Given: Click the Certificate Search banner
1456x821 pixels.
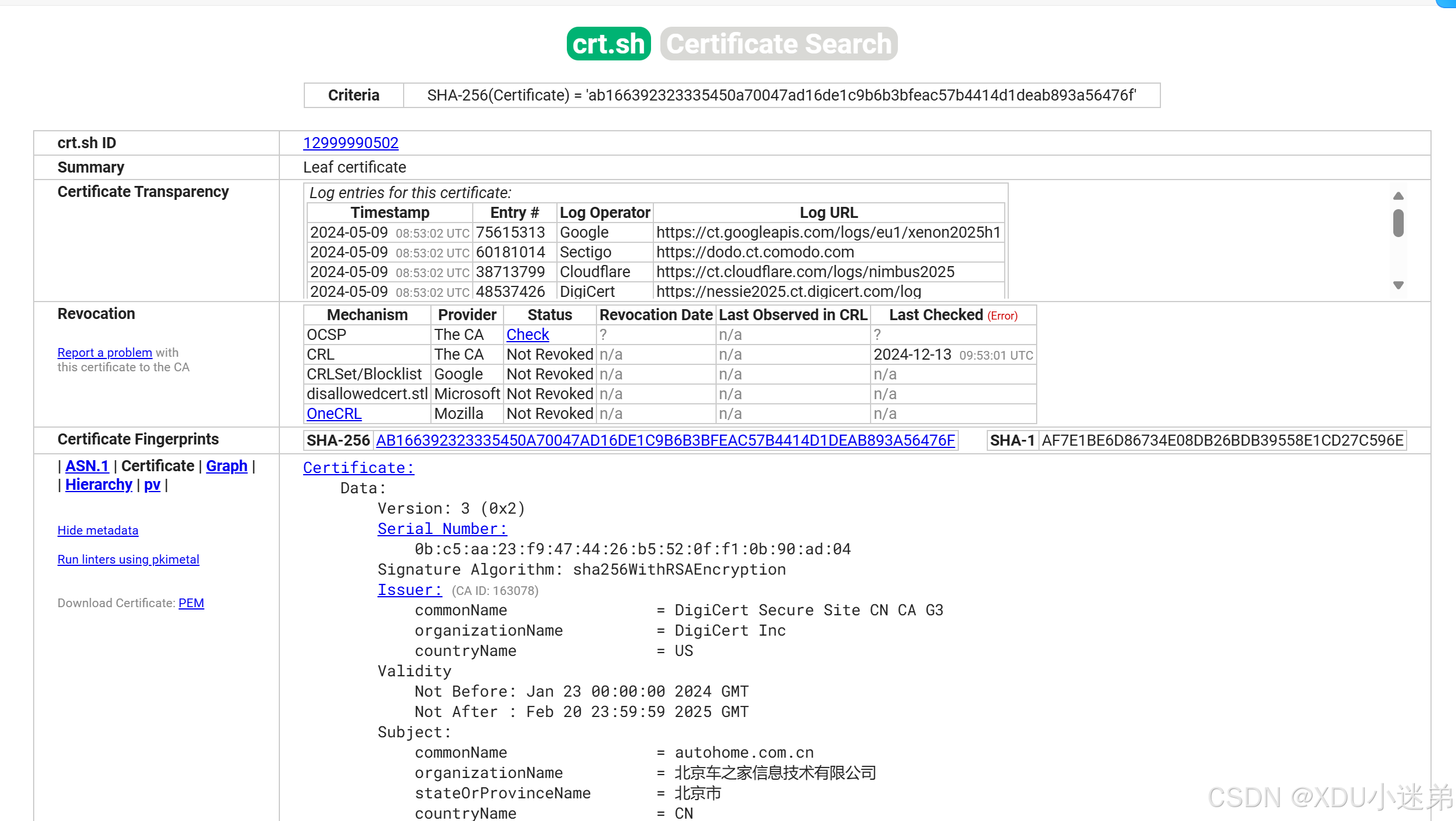Looking at the screenshot, I should click(x=778, y=44).
